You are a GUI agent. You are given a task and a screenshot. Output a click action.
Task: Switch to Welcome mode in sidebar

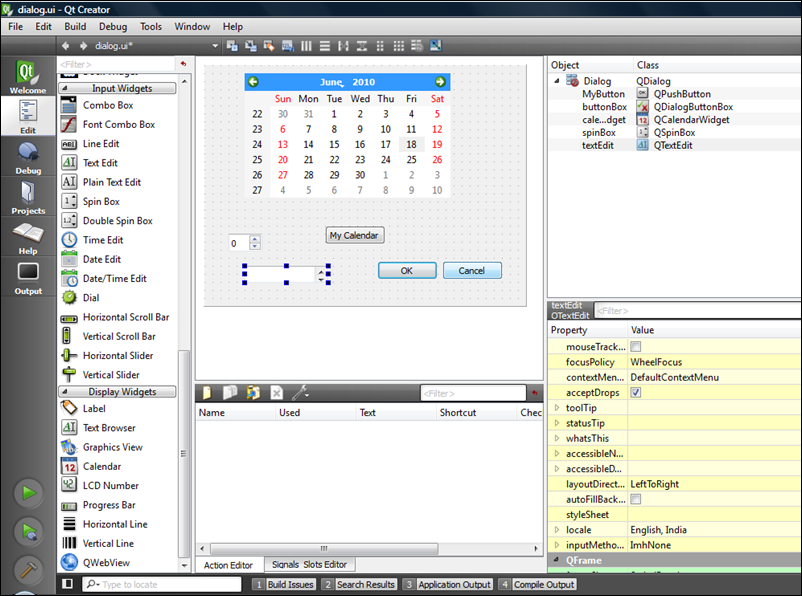pos(28,78)
